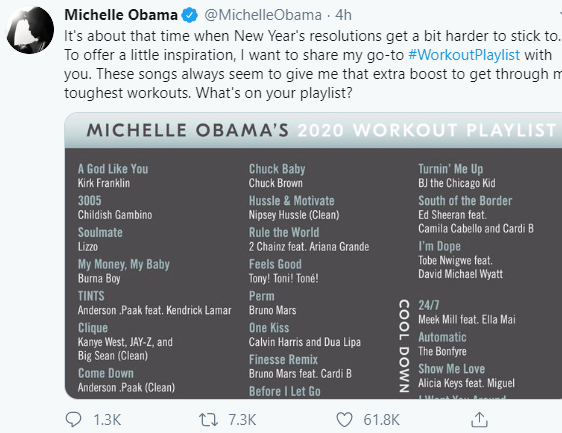Click the reply speech bubble icon
Image resolution: width=562 pixels, height=433 pixels.
point(73,419)
